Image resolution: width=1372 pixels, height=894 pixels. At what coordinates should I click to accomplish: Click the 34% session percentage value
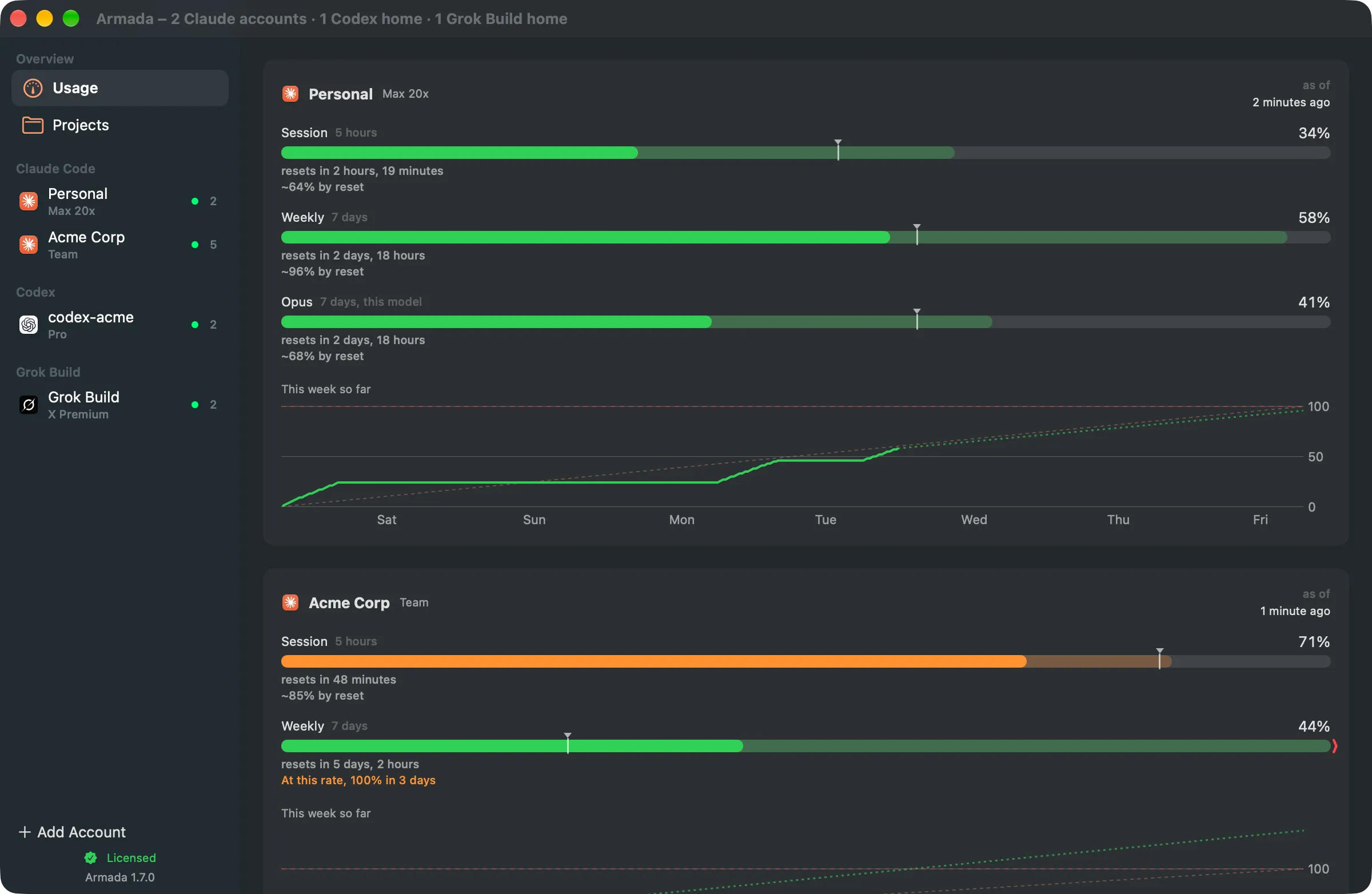1314,133
